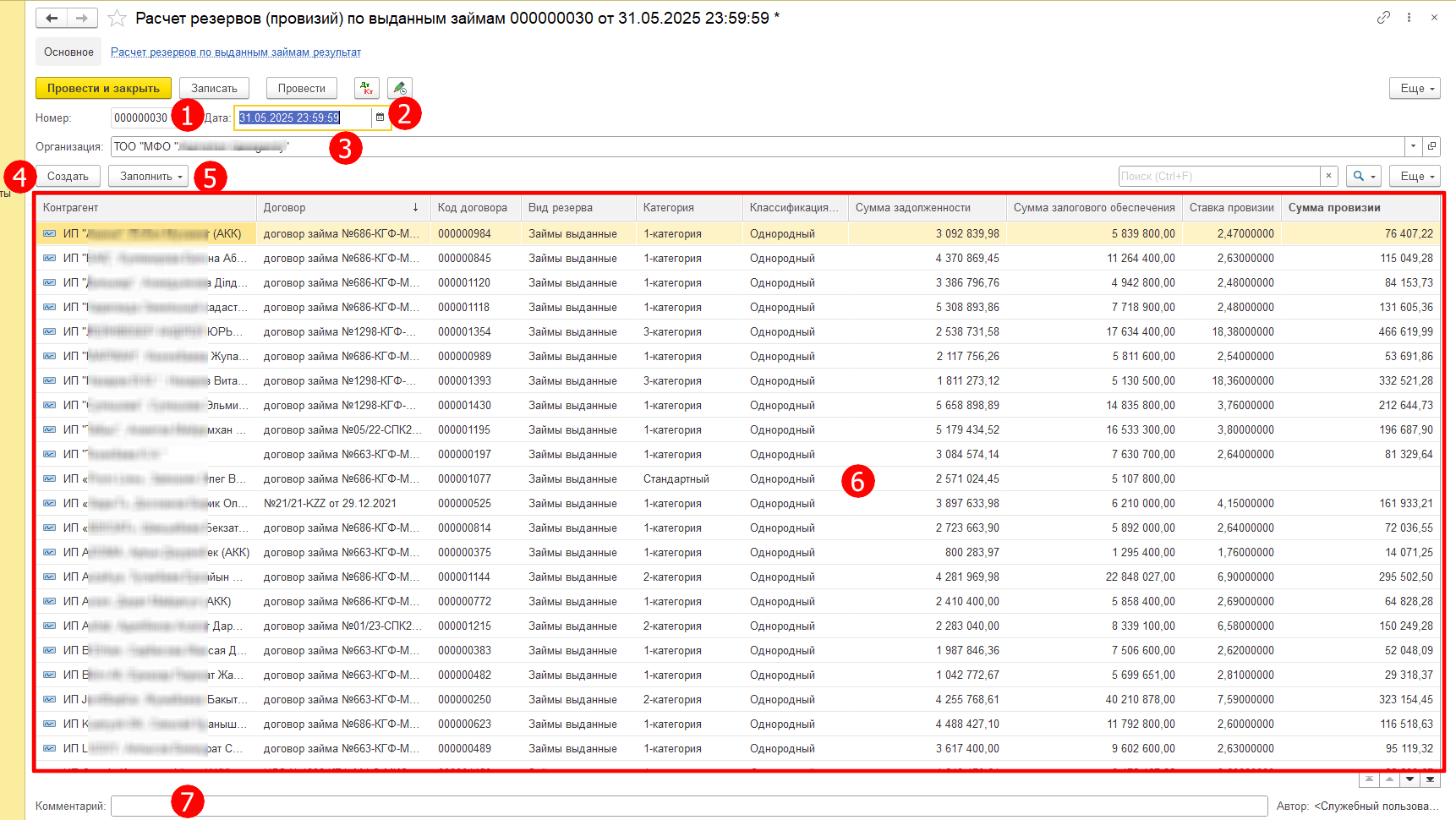This screenshot has width=1456, height=820.
Task: Select the collateral amount cell 40 210 878,00
Action: tap(1094, 699)
